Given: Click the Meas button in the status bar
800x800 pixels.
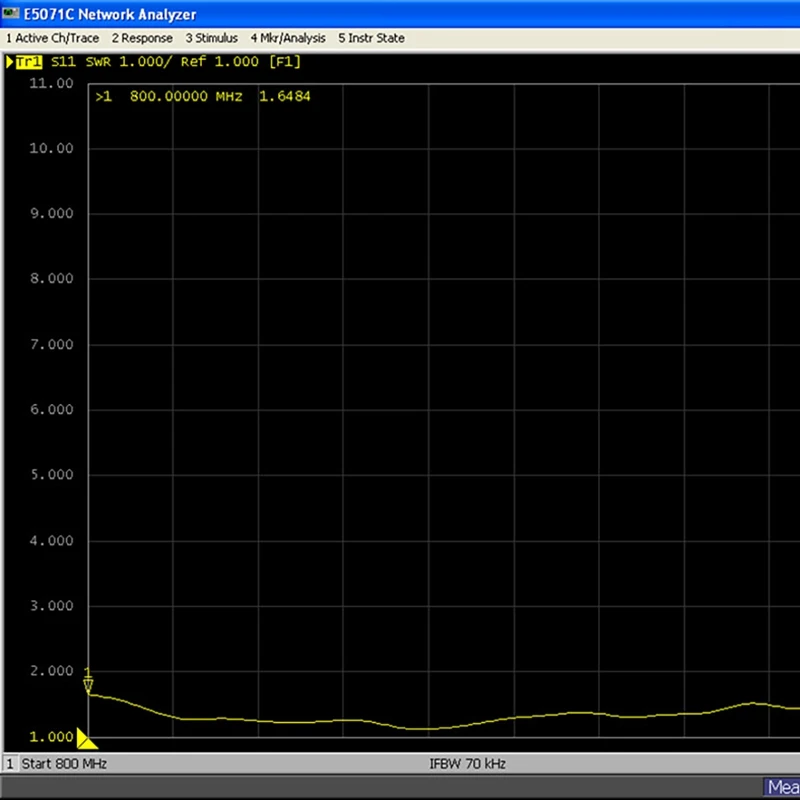Looking at the screenshot, I should click(782, 787).
